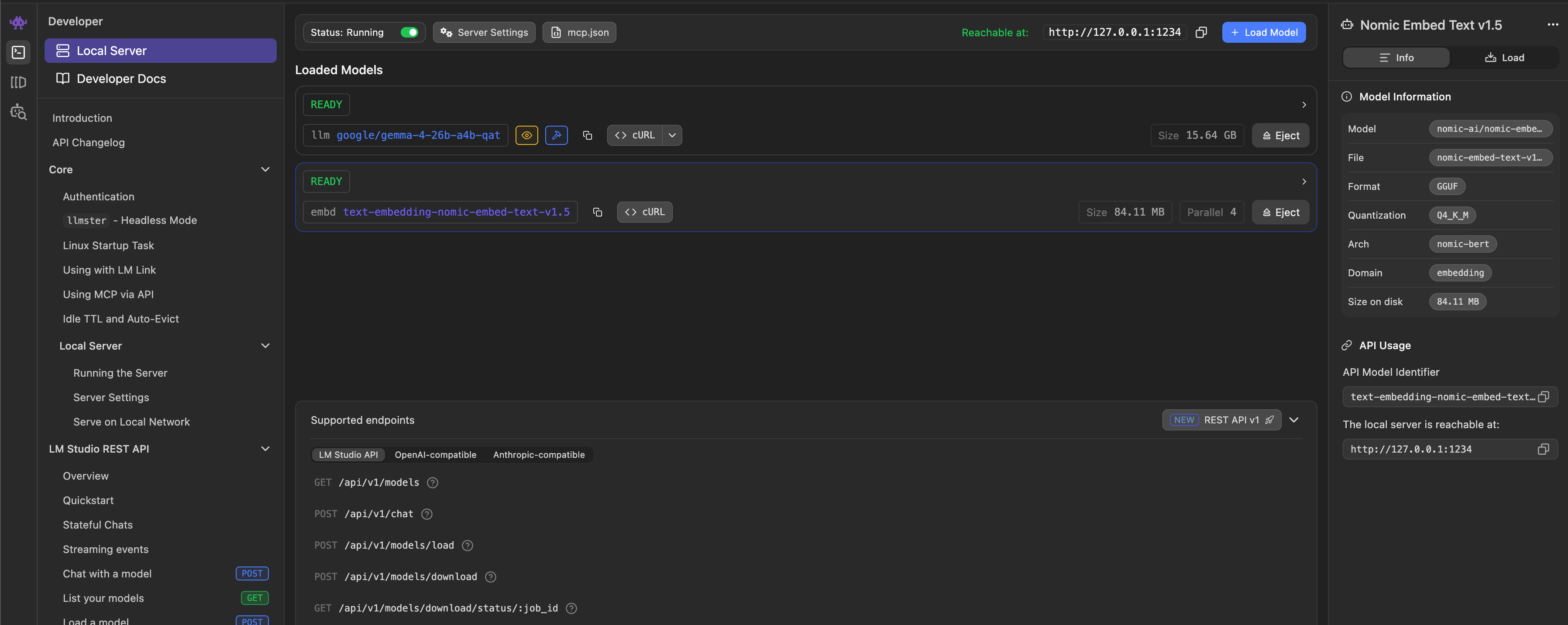Click the vision eye badge on gemma model

pos(526,135)
